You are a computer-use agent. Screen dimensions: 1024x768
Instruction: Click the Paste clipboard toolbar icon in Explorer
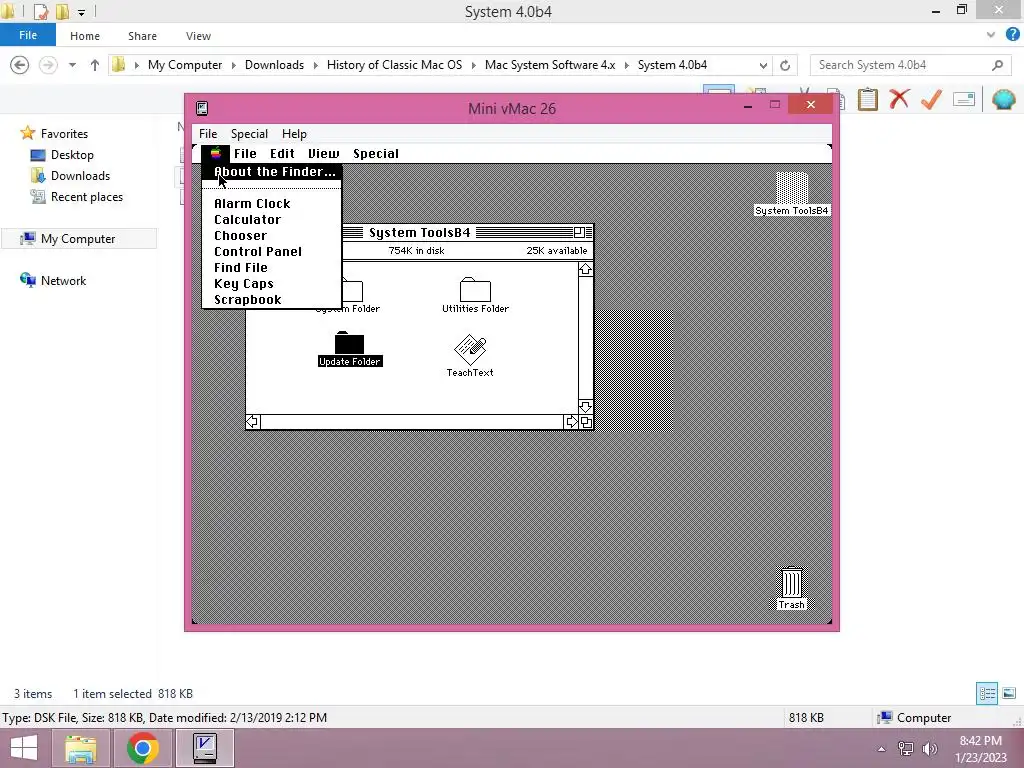(867, 99)
